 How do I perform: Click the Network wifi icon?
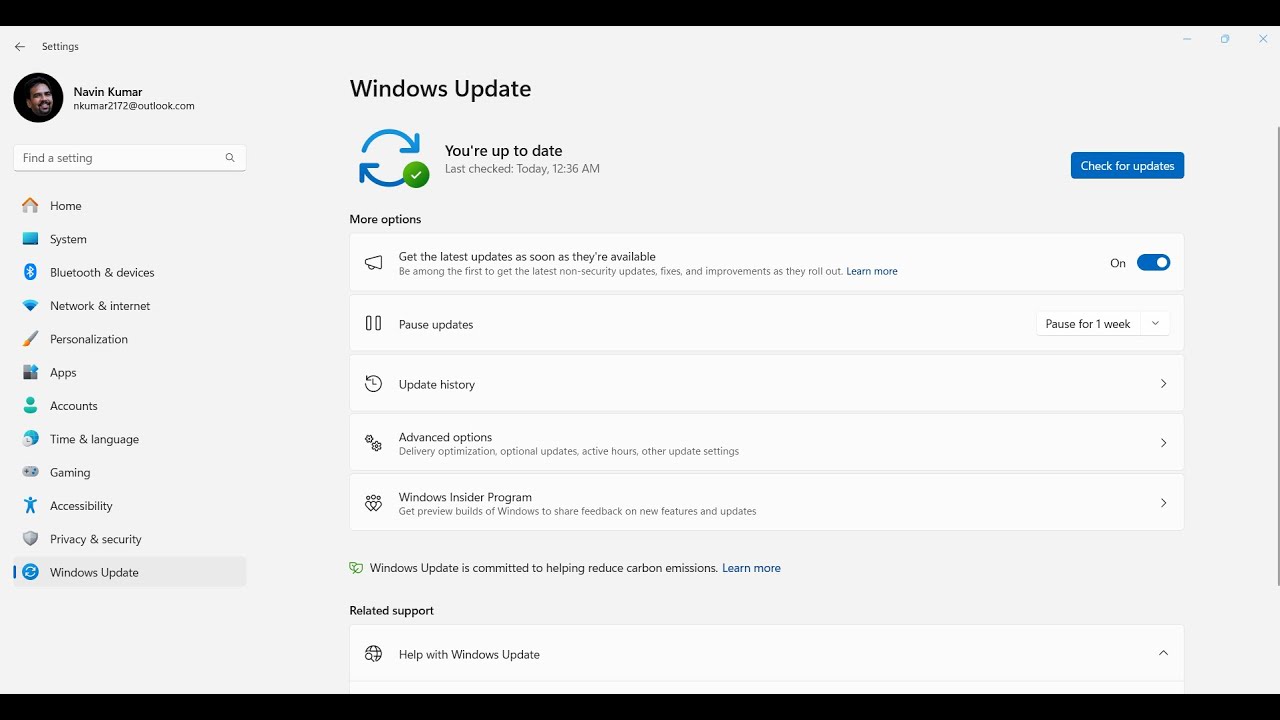tap(30, 306)
